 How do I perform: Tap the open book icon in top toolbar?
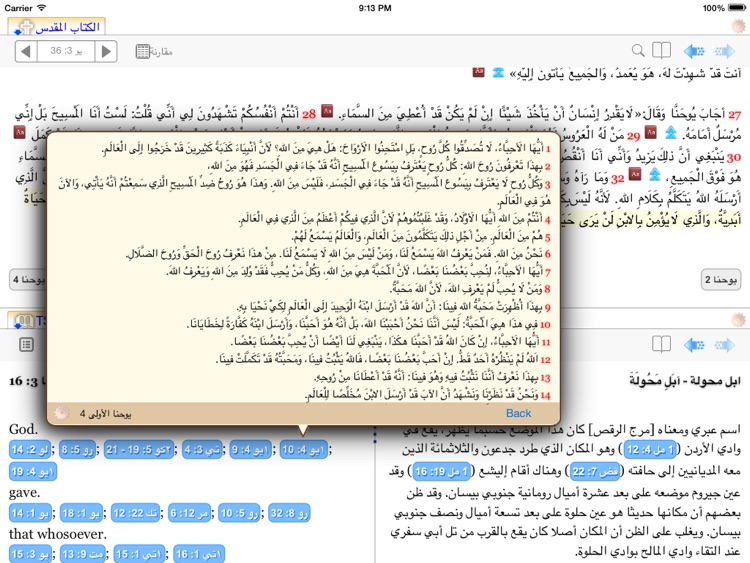[x=662, y=50]
